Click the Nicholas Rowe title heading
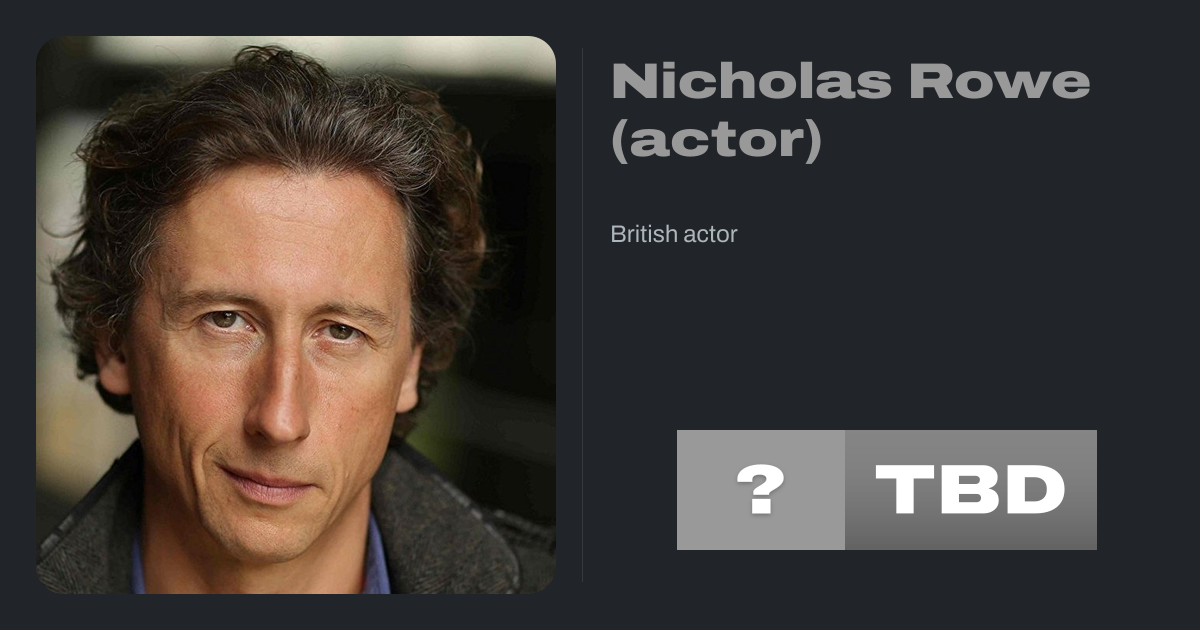 click(x=851, y=111)
